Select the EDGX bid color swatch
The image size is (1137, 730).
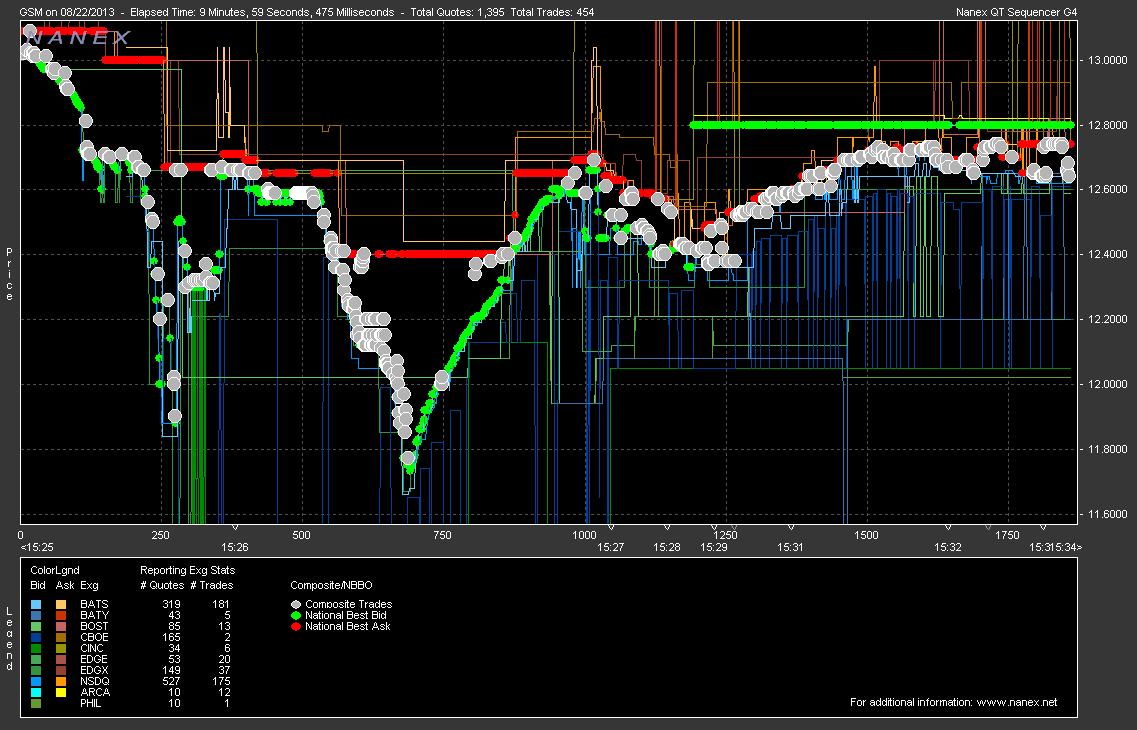37,671
